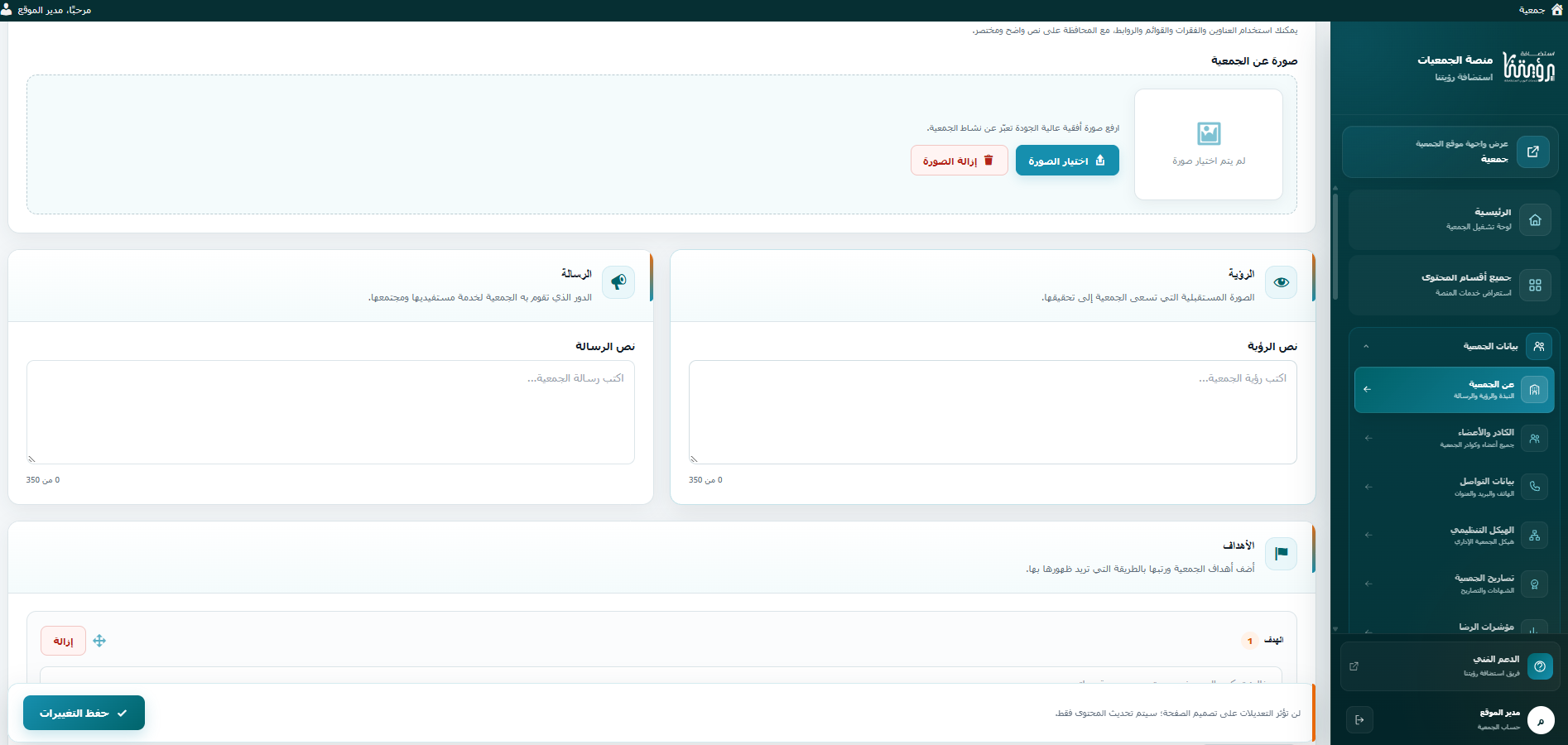Click the logout icon beside مدير الموقع
The width and height of the screenshot is (1568, 745).
1359,720
